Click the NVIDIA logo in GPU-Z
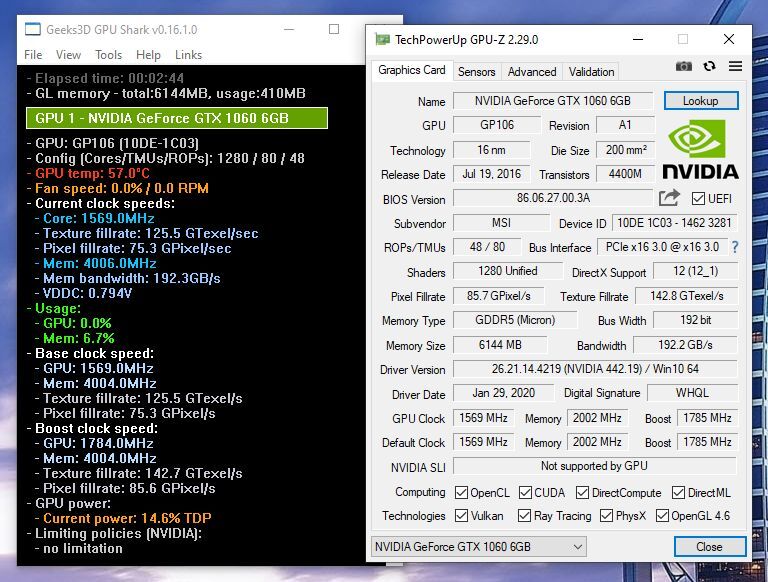Image resolution: width=768 pixels, height=582 pixels. (x=700, y=149)
